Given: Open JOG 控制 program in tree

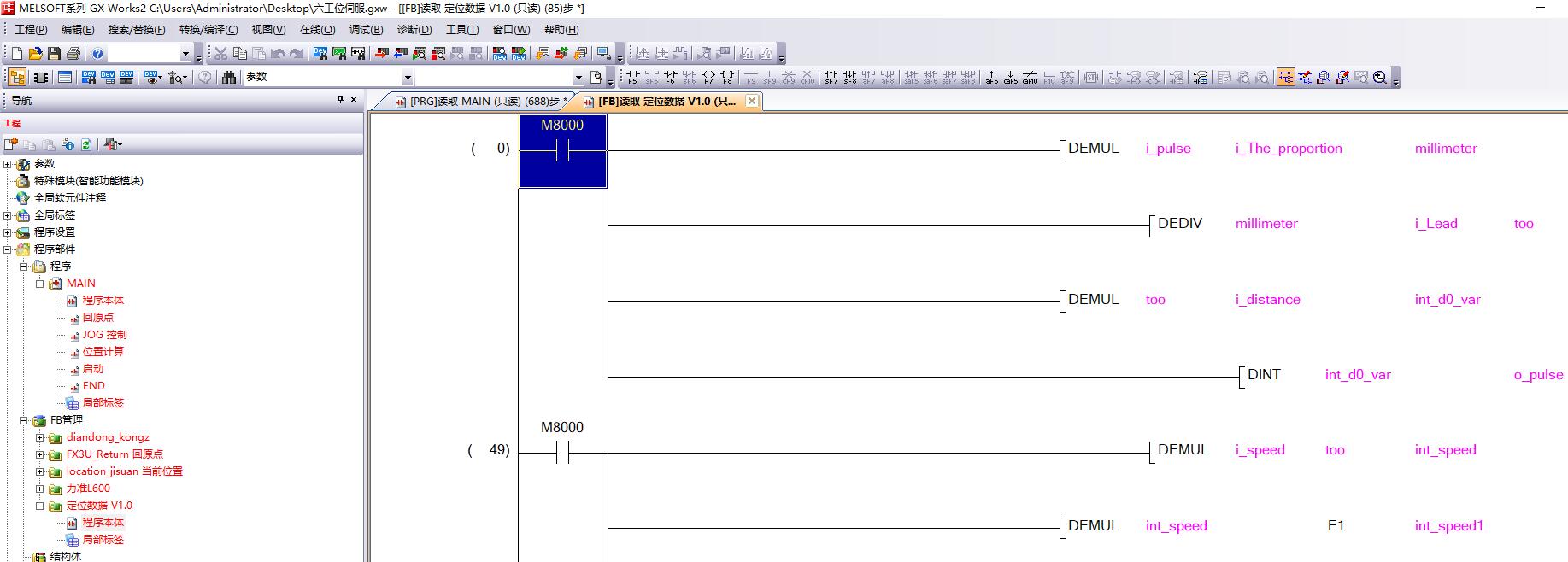Looking at the screenshot, I should [x=104, y=335].
